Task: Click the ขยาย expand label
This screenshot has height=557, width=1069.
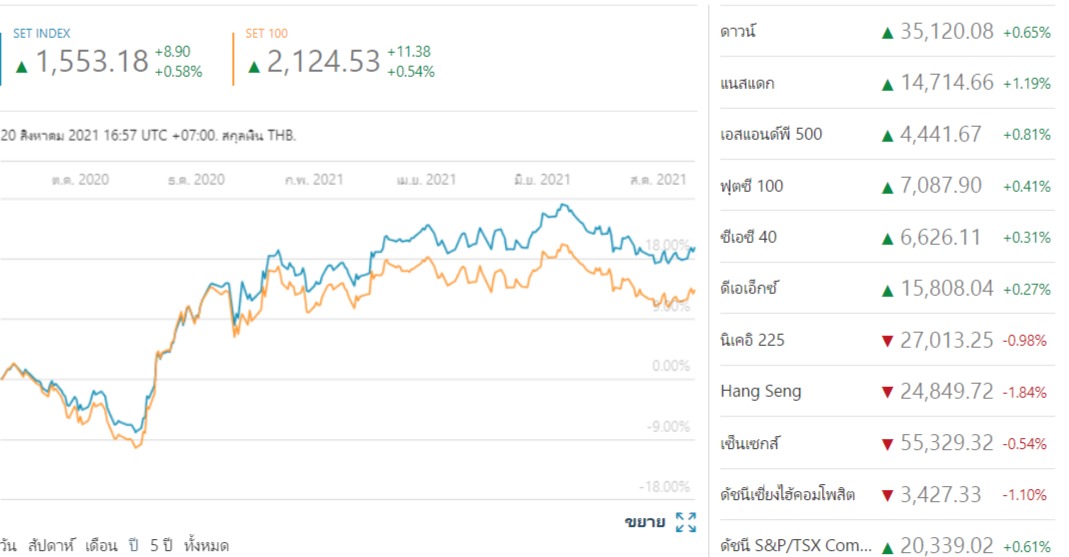Action: pos(645,522)
